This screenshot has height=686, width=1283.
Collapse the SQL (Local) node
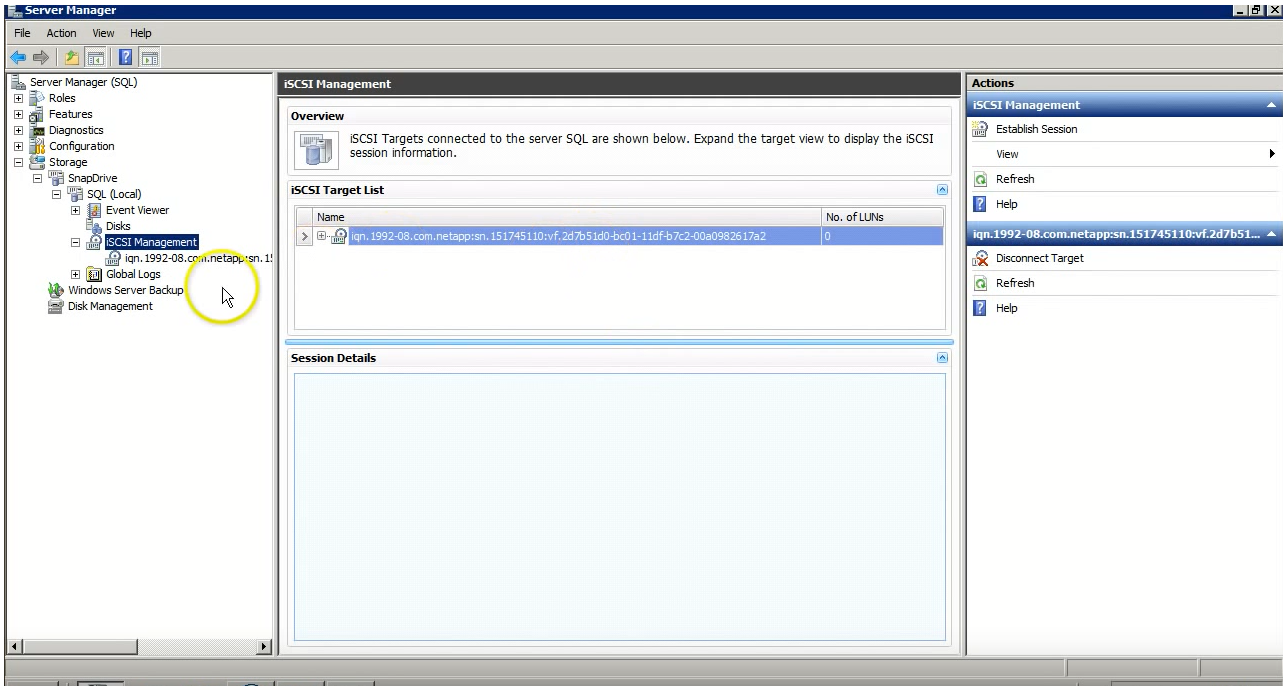(x=57, y=194)
